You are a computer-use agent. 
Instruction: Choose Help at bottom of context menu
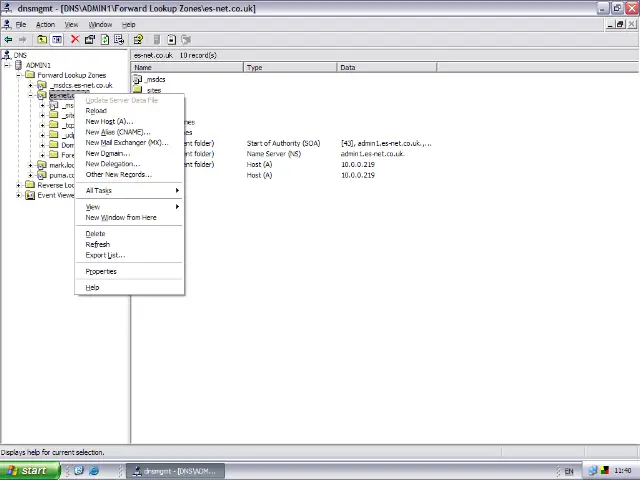(x=129, y=287)
